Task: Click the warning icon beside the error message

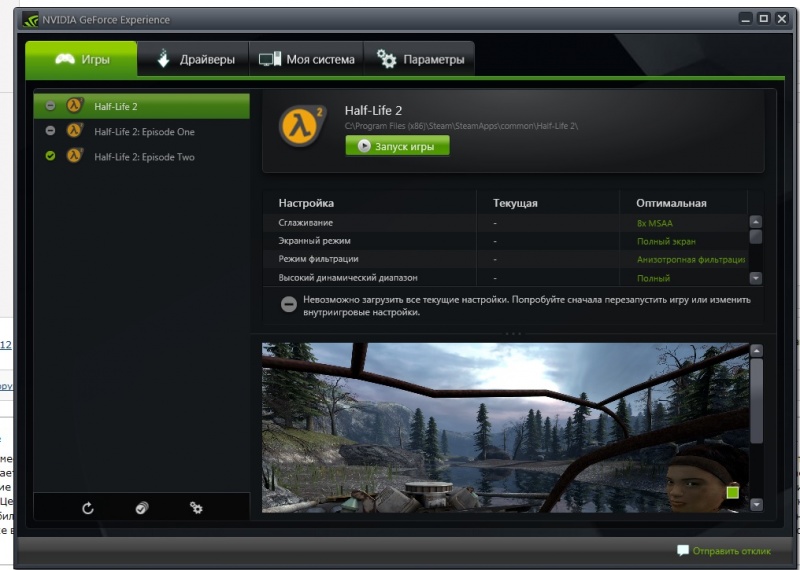Action: click(x=289, y=305)
